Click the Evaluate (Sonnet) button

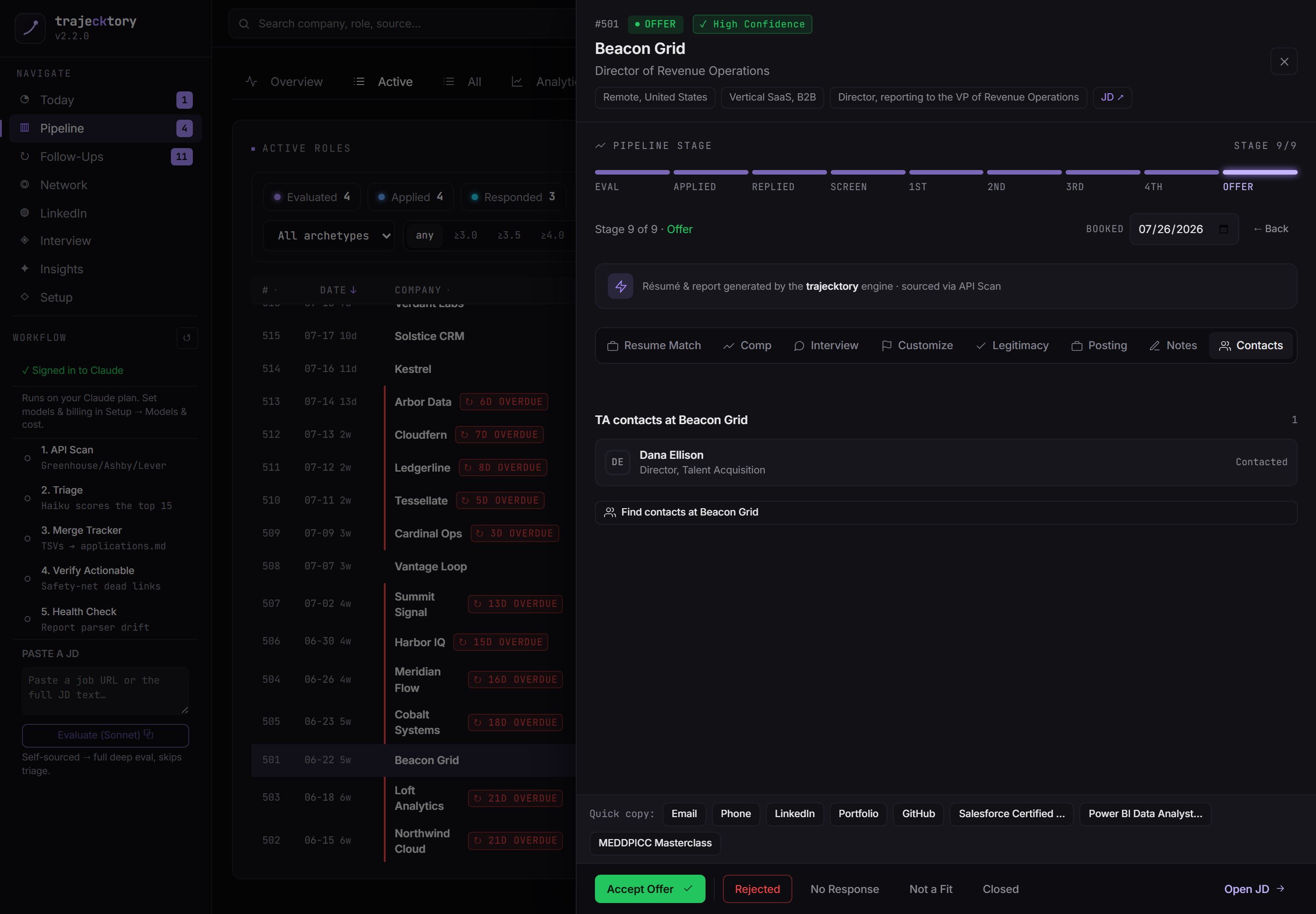[x=106, y=735]
